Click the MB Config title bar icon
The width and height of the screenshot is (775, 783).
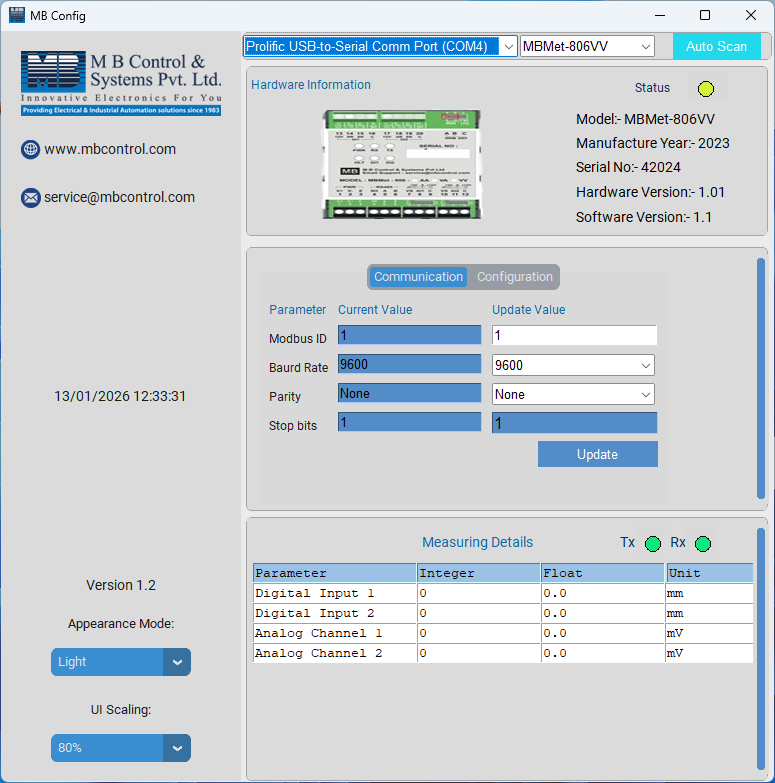16,15
